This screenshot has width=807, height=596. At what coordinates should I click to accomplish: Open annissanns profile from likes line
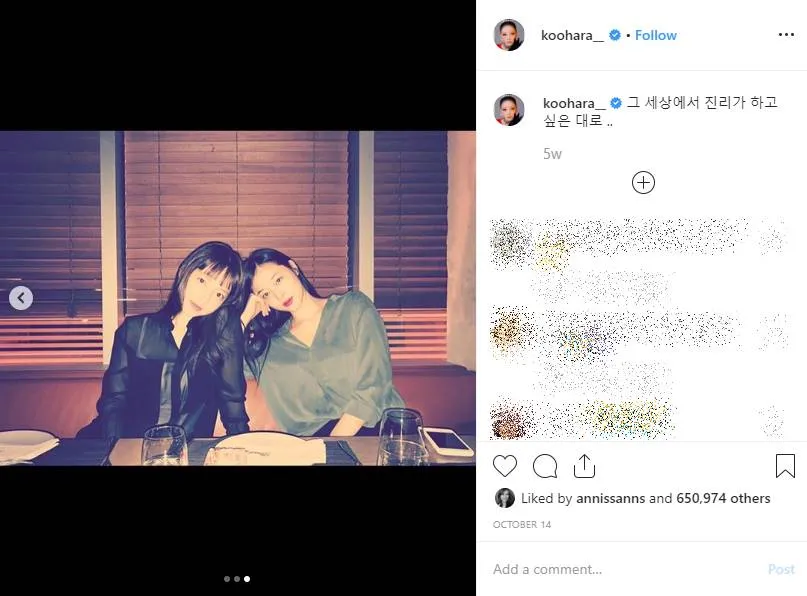pyautogui.click(x=610, y=498)
